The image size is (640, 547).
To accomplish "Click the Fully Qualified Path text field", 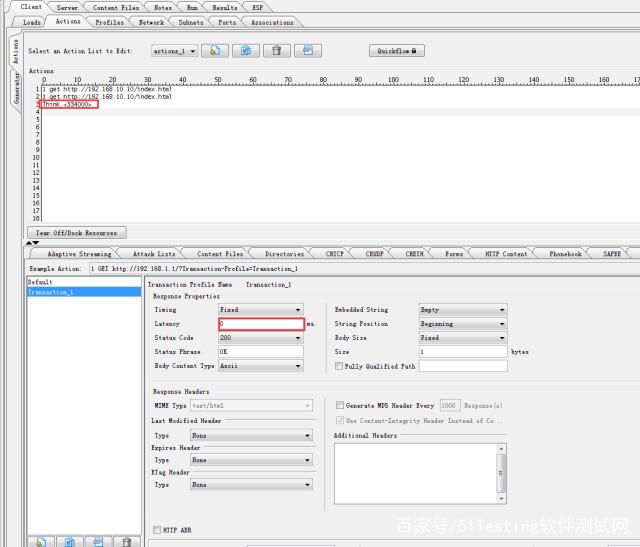I will pos(463,366).
